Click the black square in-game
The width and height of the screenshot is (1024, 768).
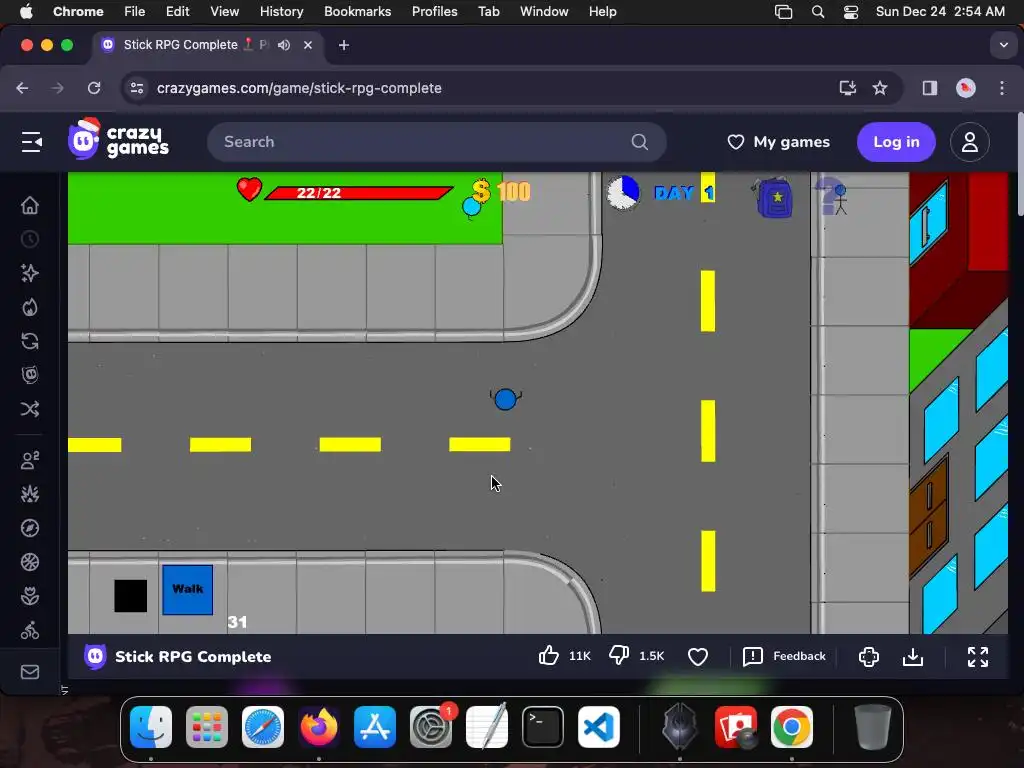(x=130, y=596)
